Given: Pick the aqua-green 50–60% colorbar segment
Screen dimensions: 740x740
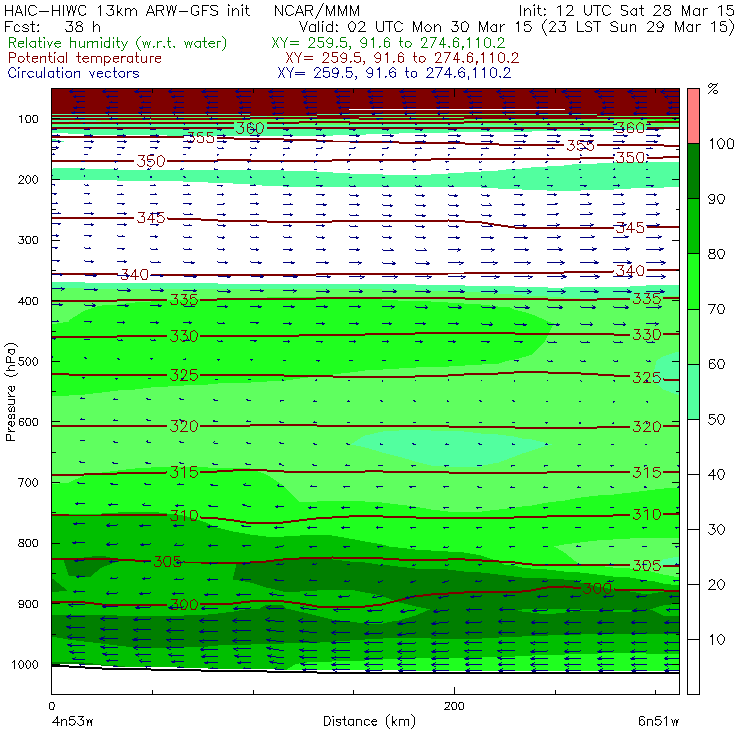Looking at the screenshot, I should click(x=693, y=392).
